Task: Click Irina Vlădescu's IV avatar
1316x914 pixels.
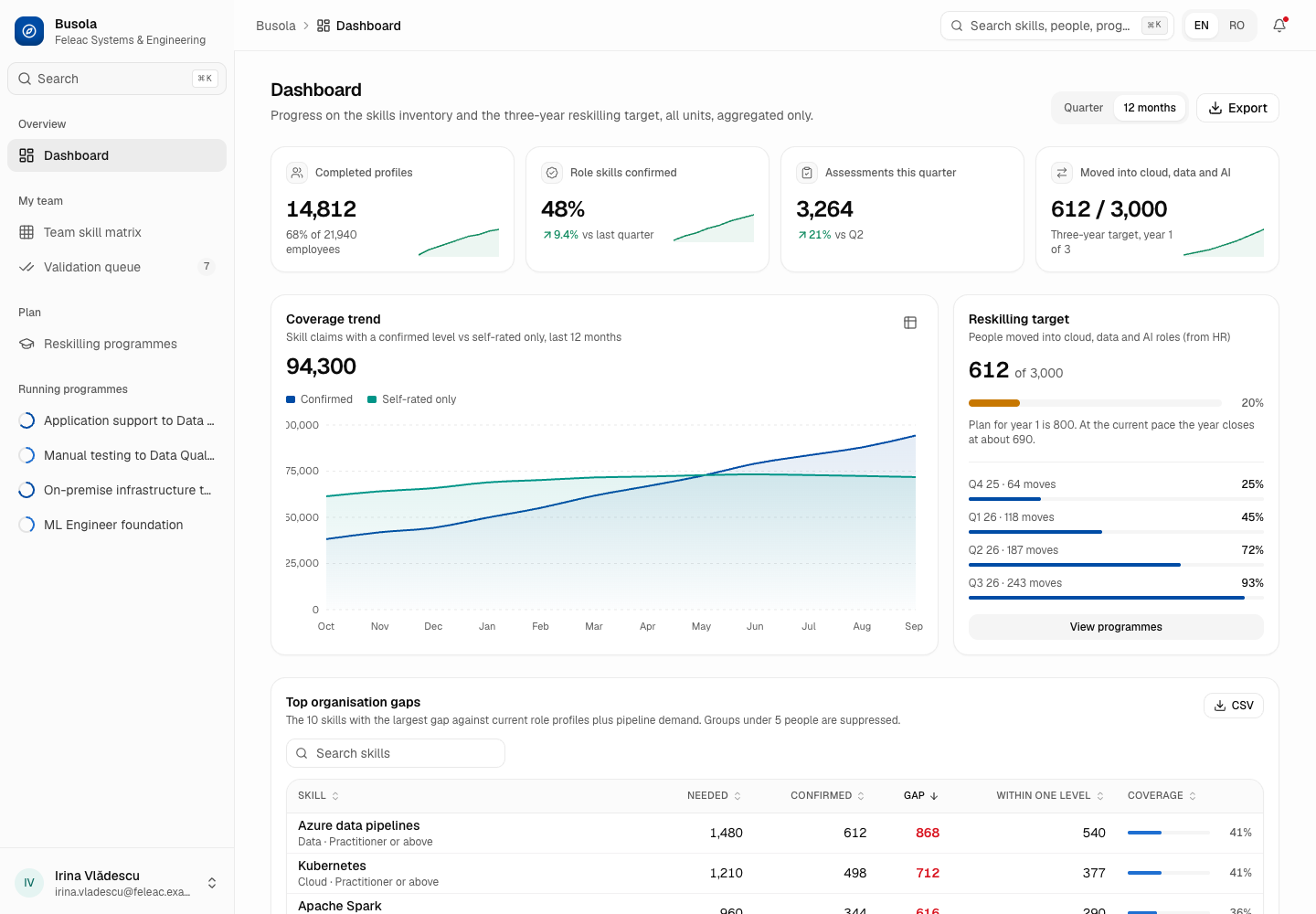Action: pyautogui.click(x=29, y=883)
